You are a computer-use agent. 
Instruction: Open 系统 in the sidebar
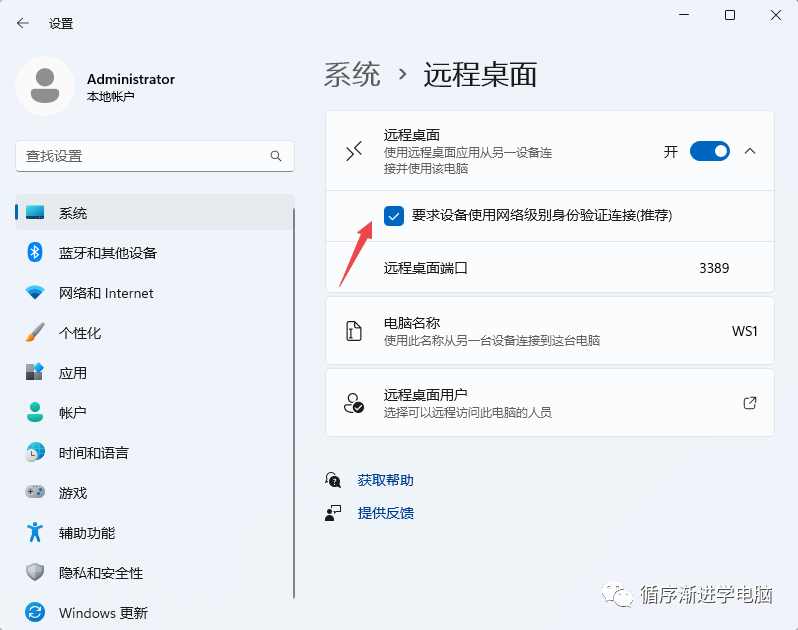click(155, 212)
